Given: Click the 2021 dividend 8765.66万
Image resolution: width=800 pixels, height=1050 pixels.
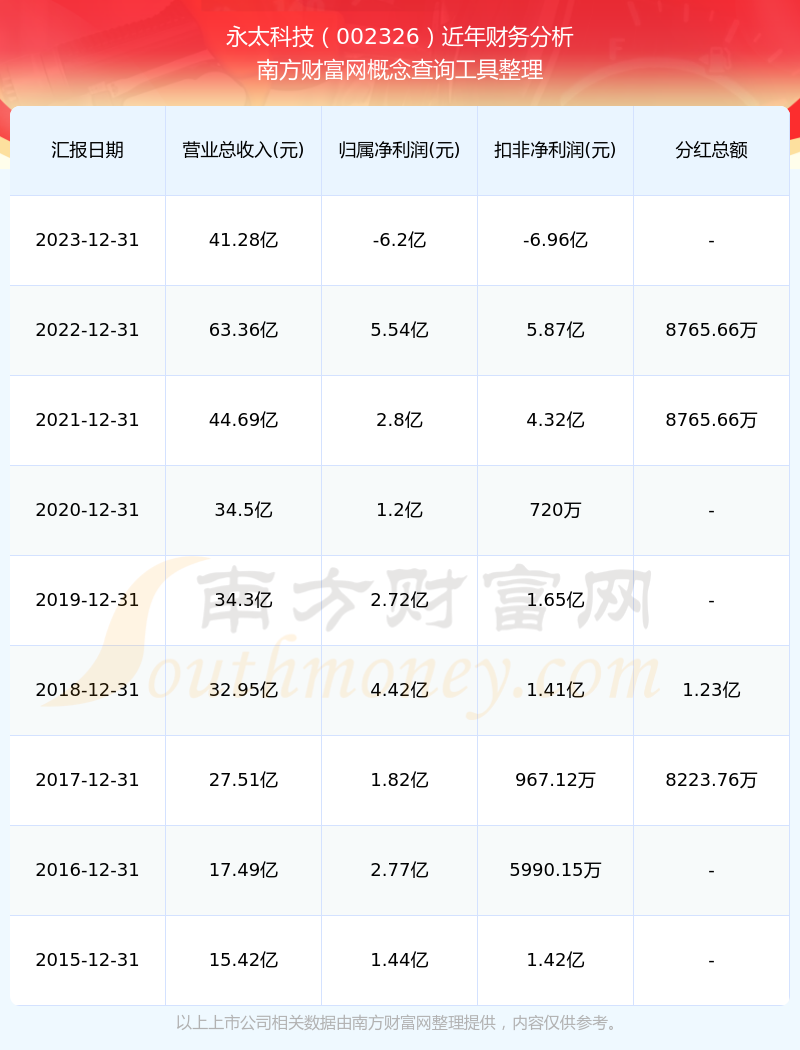Looking at the screenshot, I should [712, 421].
